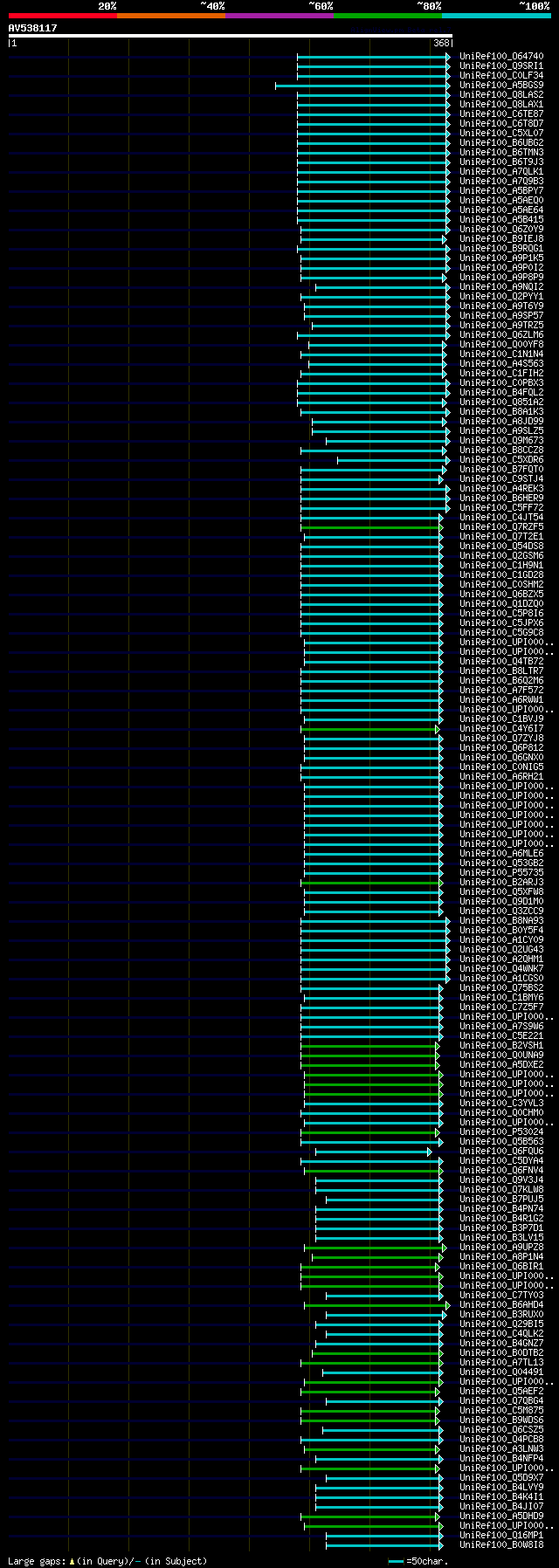Click the purple ~60% identity legend segment

tap(279, 15)
